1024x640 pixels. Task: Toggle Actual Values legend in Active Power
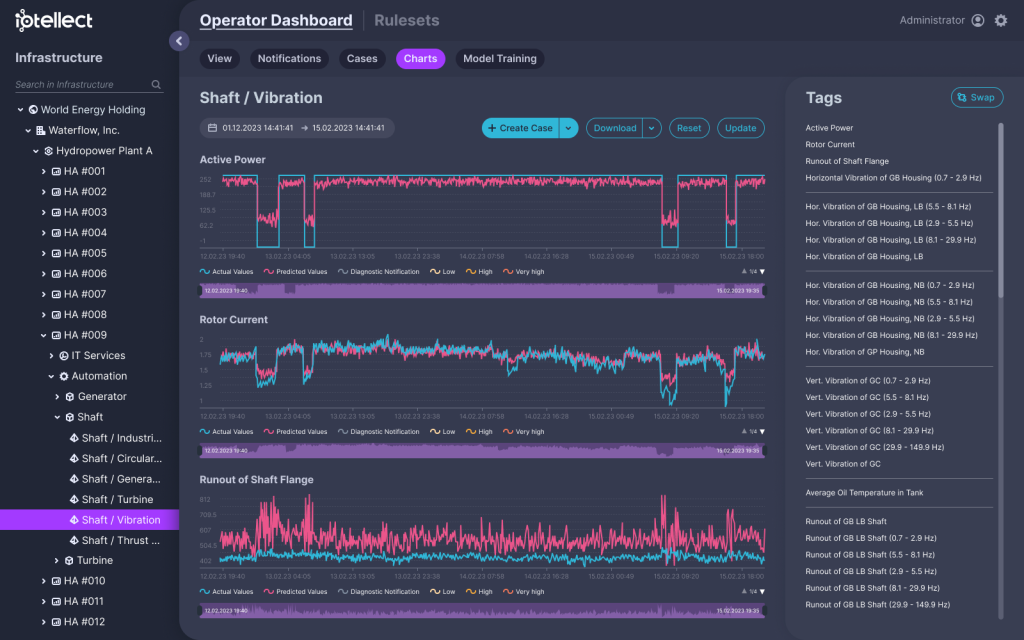point(226,272)
